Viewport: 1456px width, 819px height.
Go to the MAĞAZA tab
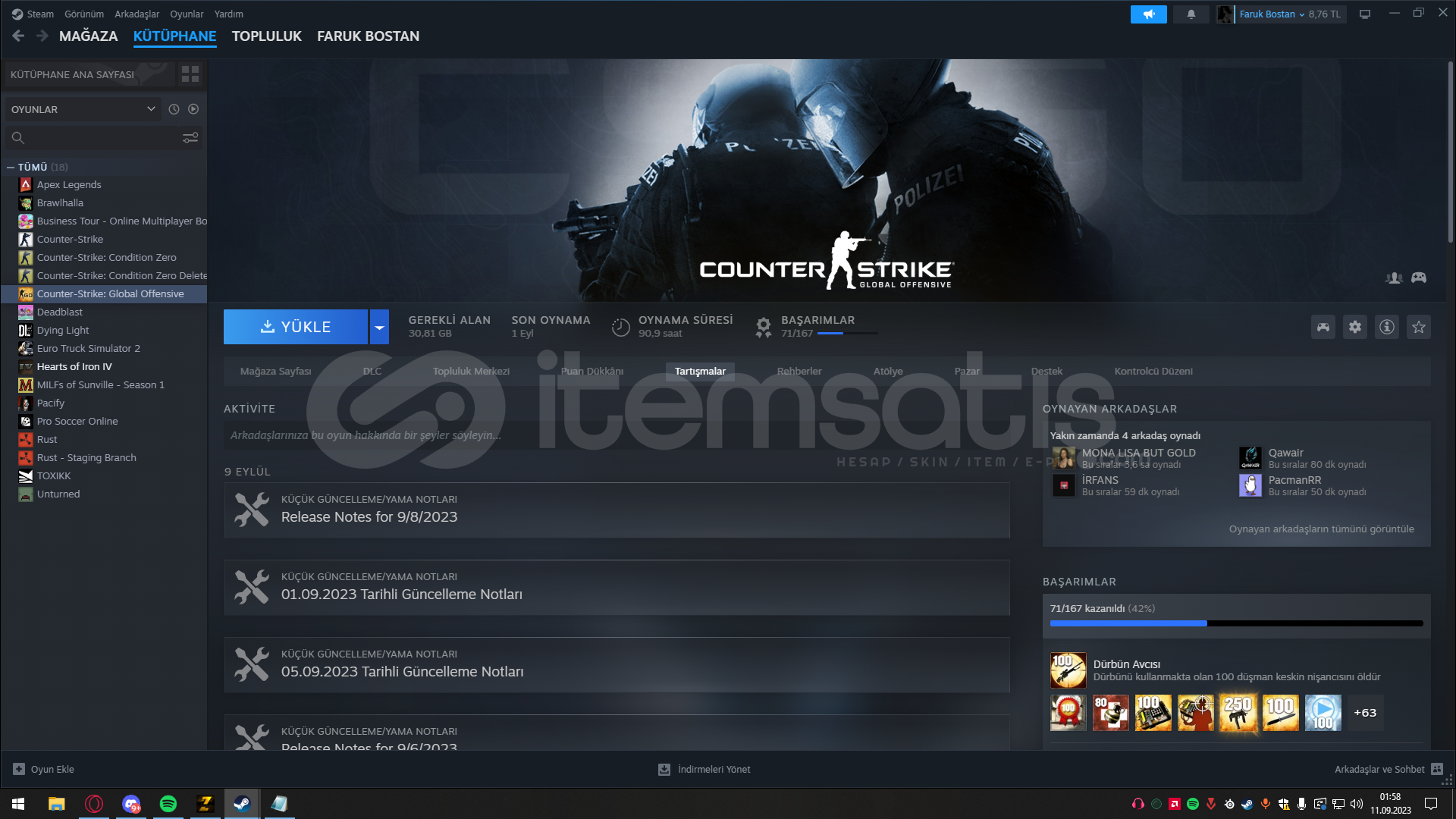click(89, 36)
